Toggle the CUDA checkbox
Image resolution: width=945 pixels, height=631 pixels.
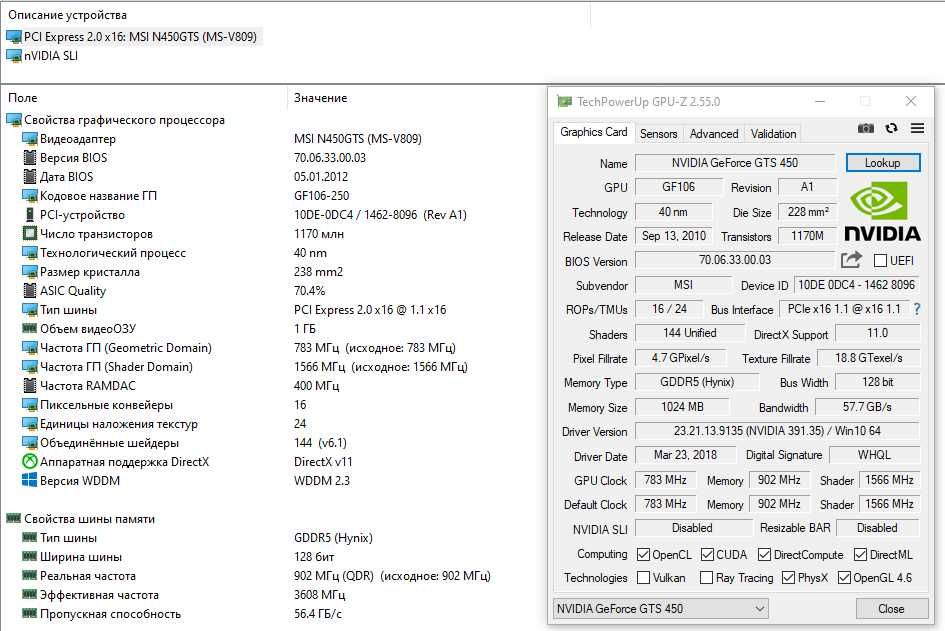click(708, 554)
